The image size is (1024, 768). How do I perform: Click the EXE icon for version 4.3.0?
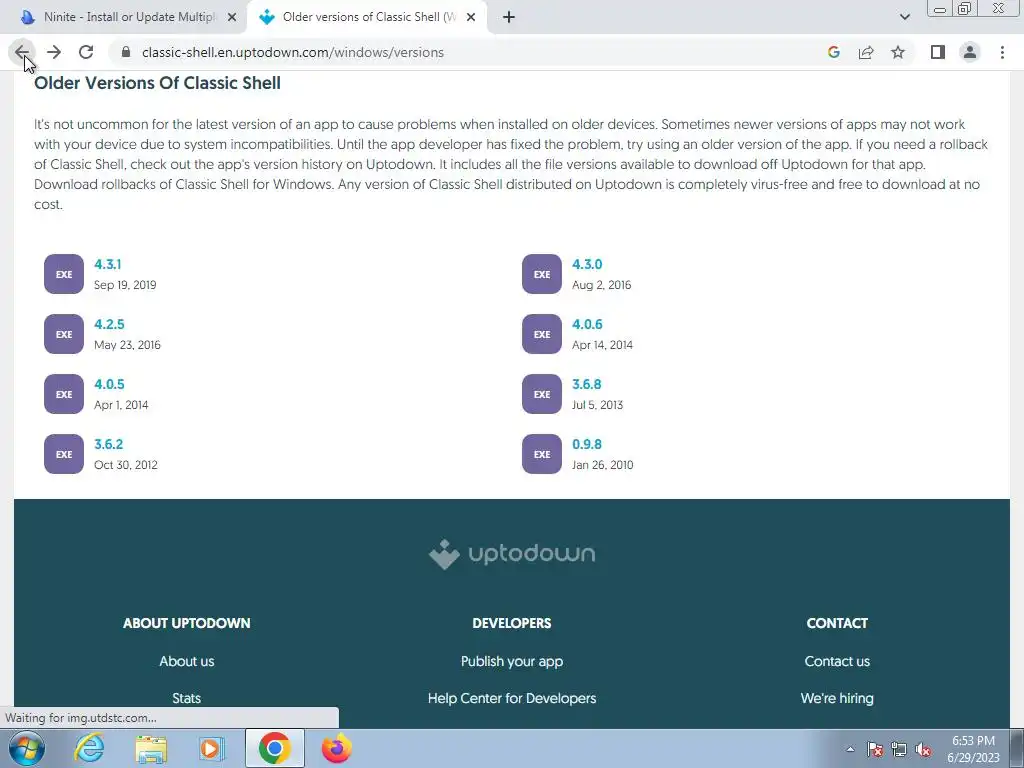[x=542, y=274]
